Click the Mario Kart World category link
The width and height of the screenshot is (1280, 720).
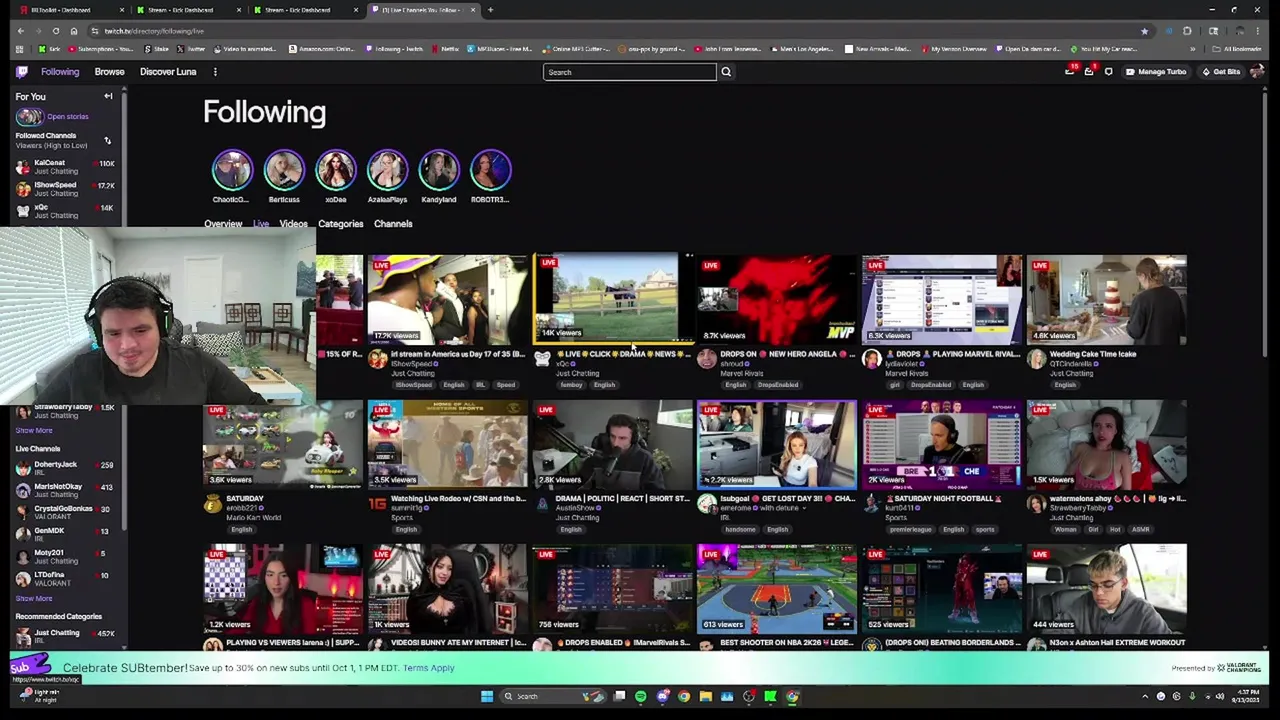[x=254, y=518]
